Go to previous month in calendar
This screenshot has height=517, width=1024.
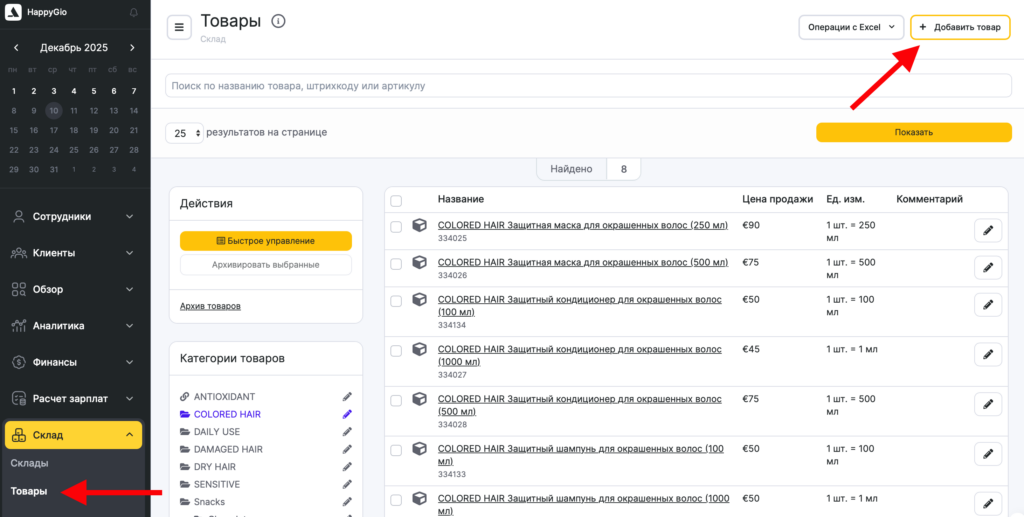coord(17,48)
